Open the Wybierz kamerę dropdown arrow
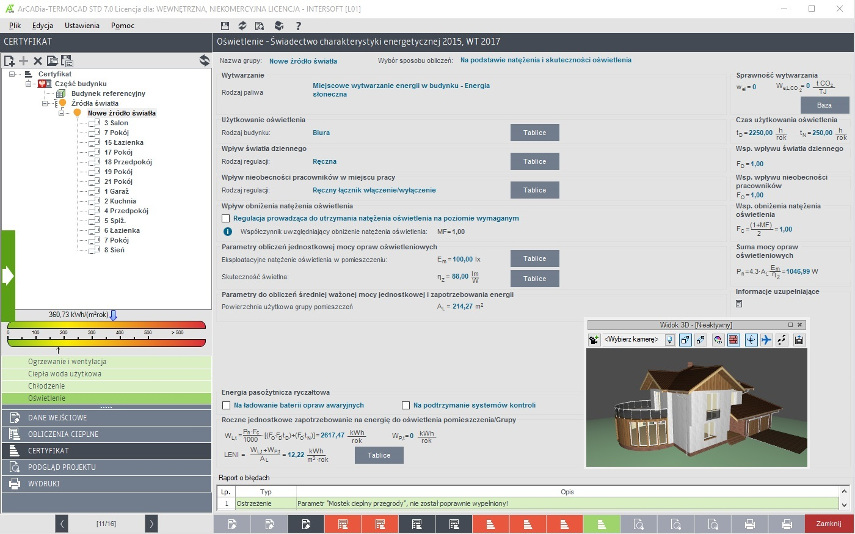This screenshot has width=855, height=534. tap(670, 340)
